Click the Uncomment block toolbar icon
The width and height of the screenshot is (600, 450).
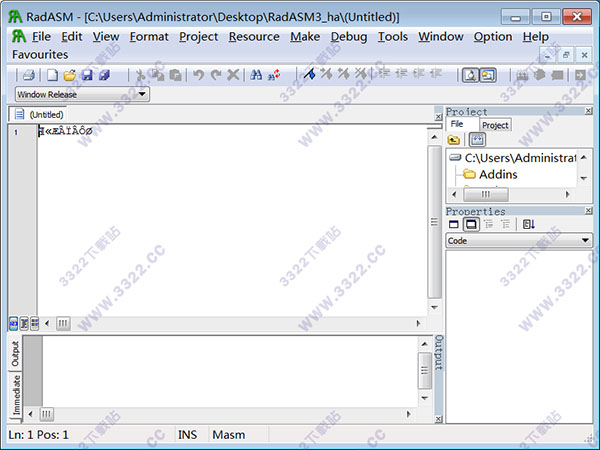click(435, 73)
